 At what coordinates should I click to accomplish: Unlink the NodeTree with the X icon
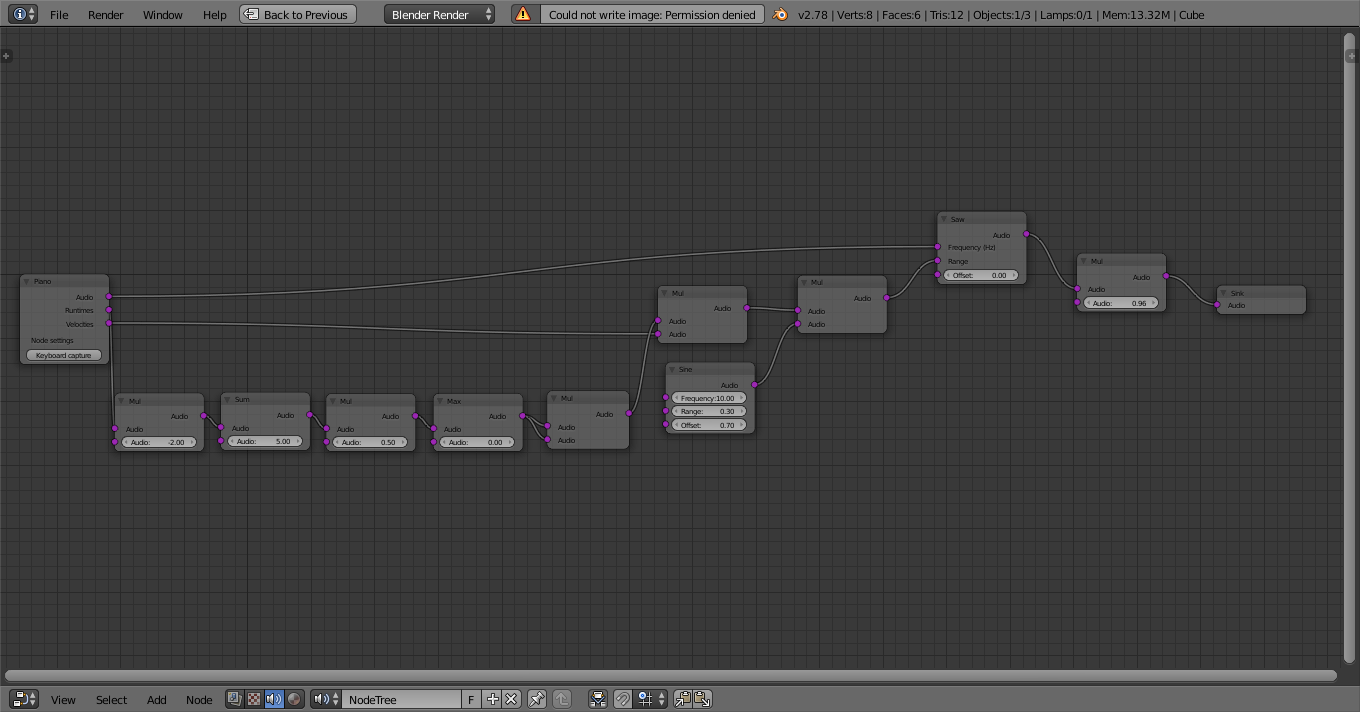[511, 699]
